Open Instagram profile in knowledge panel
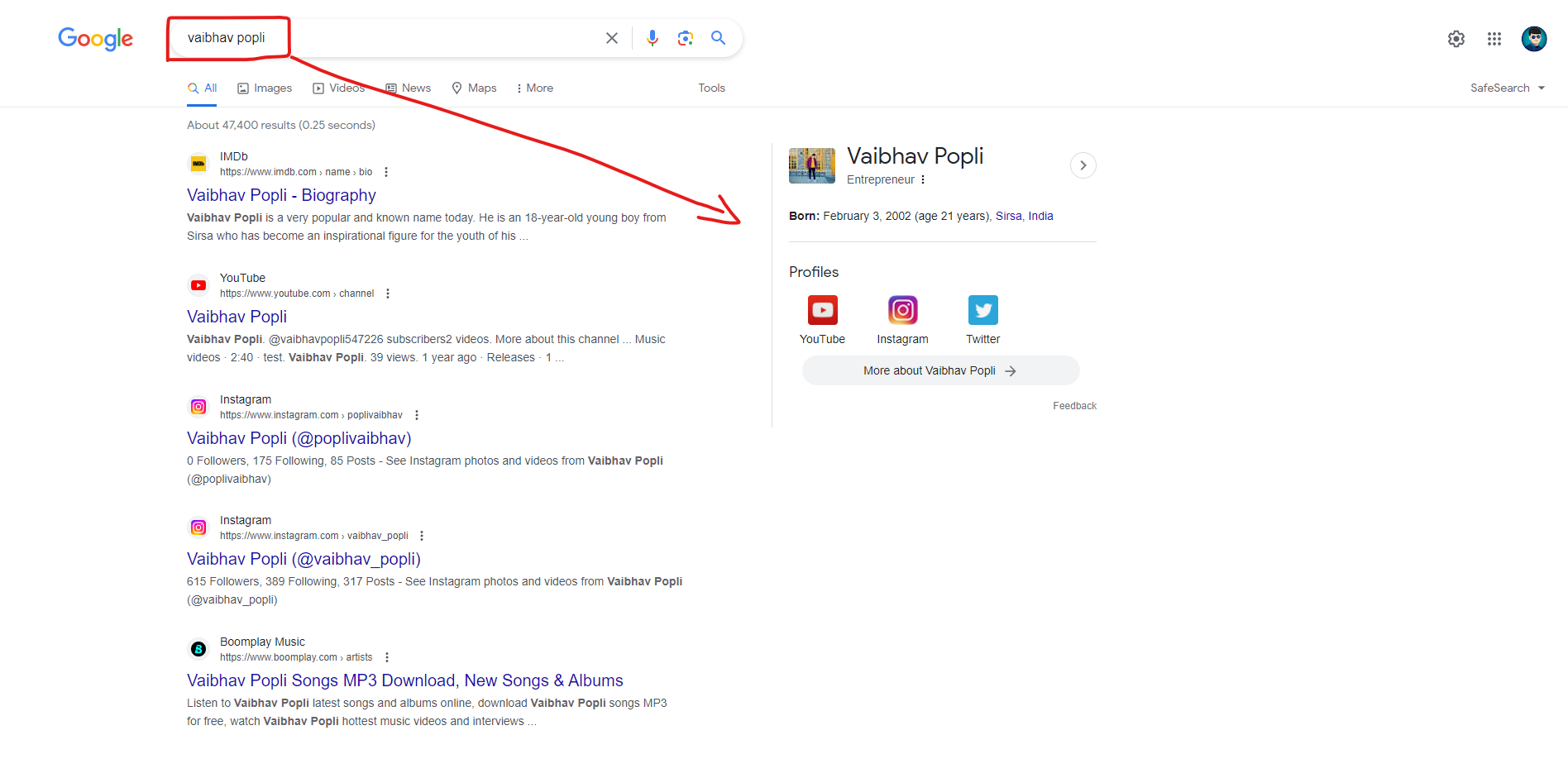 point(902,319)
